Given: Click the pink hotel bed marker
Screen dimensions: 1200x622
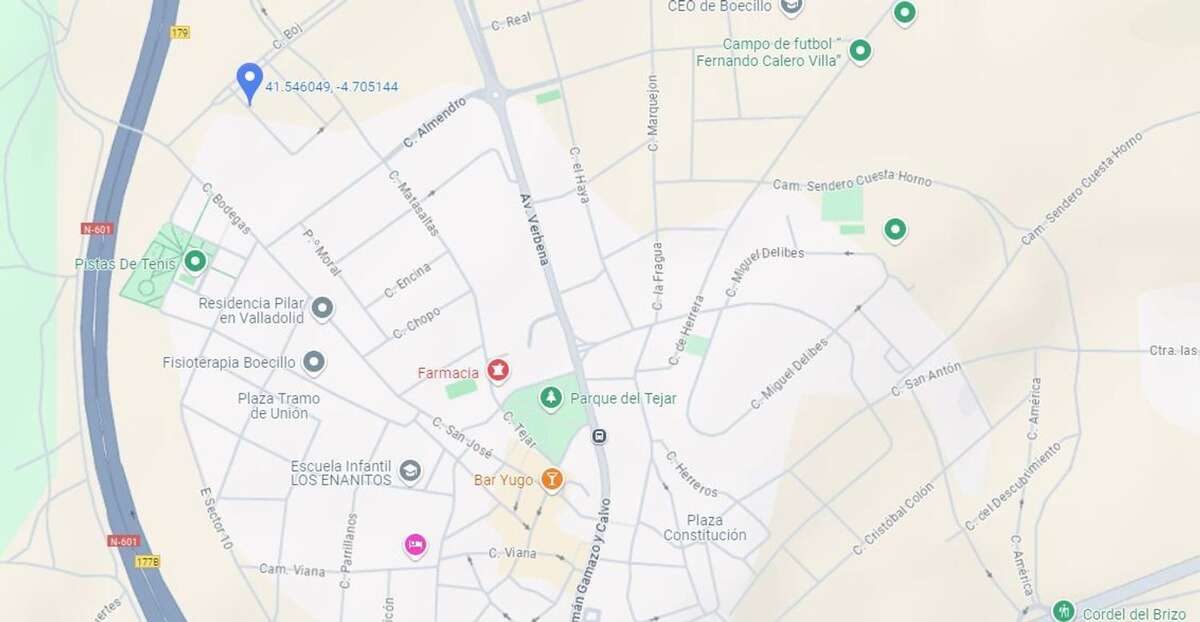Looking at the screenshot, I should 415,544.
